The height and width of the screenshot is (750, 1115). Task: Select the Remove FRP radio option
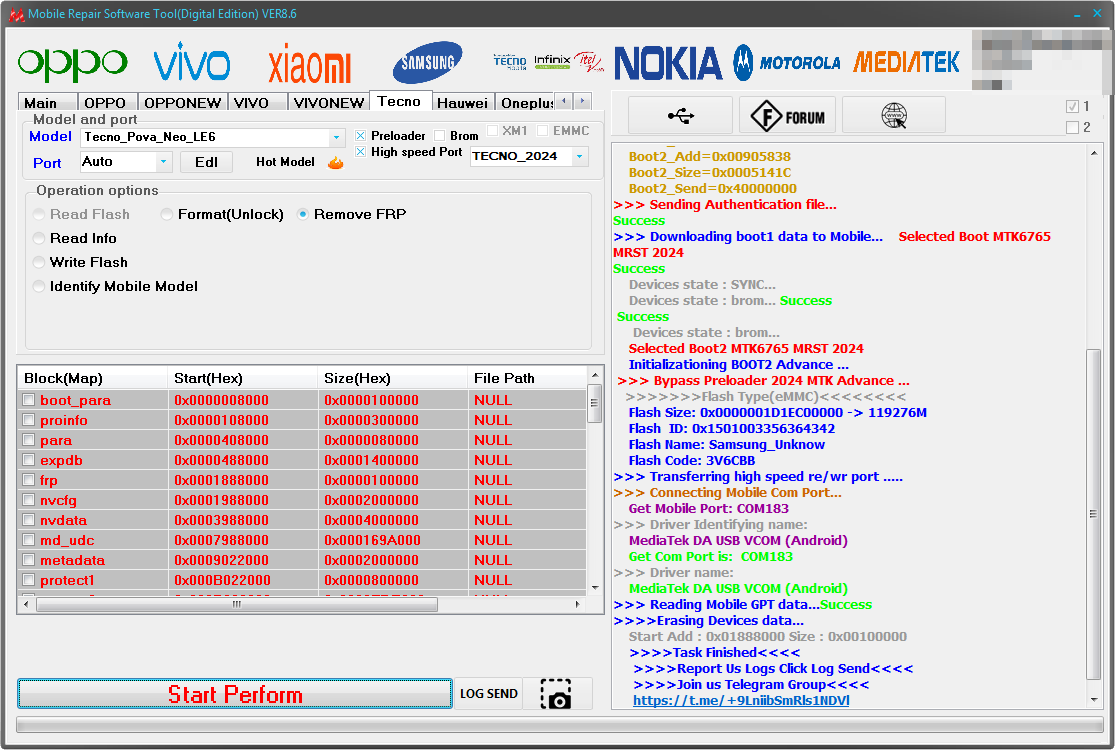[303, 215]
